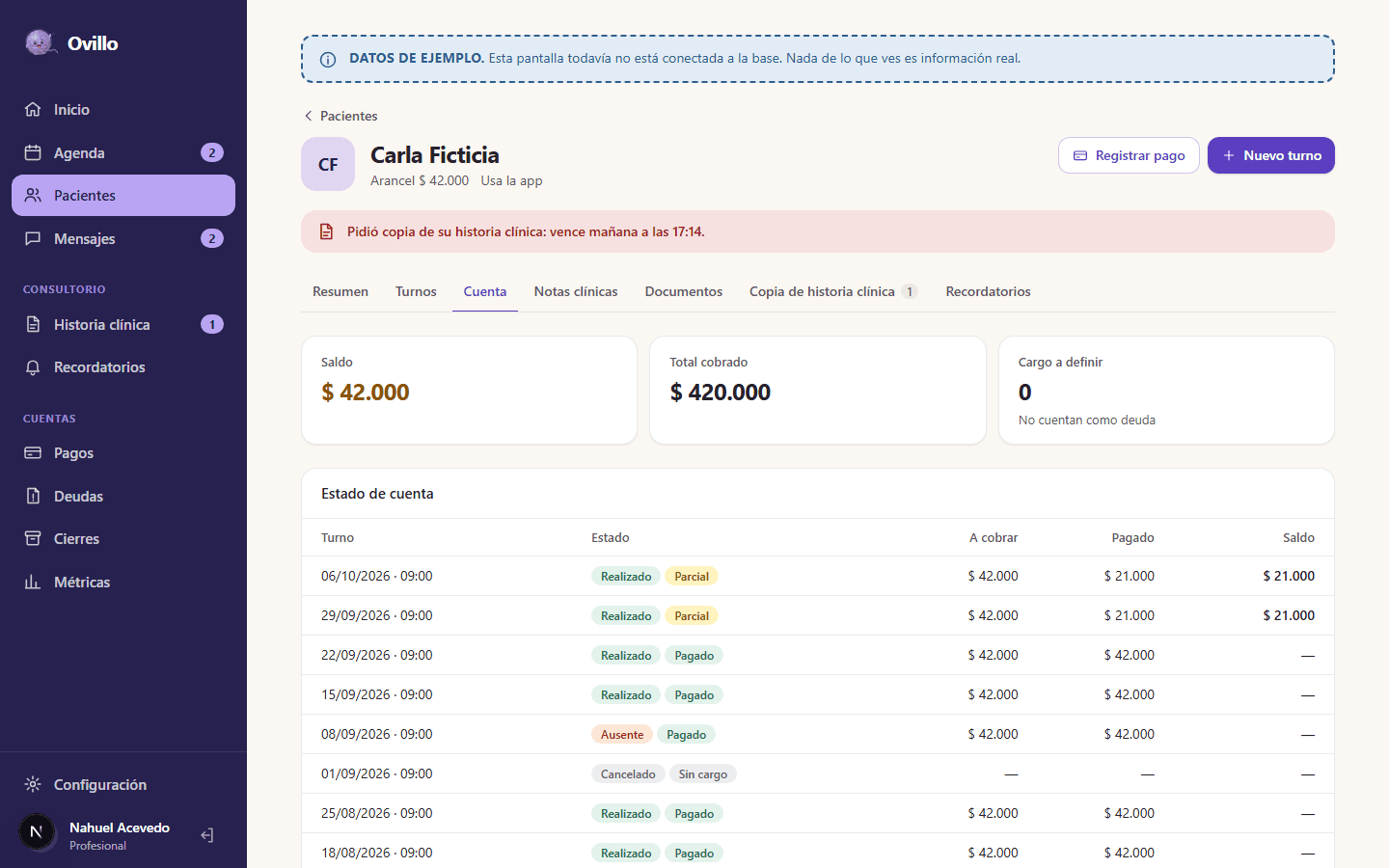Click the Ovillo logo icon
Image resolution: width=1389 pixels, height=868 pixels.
coord(40,42)
